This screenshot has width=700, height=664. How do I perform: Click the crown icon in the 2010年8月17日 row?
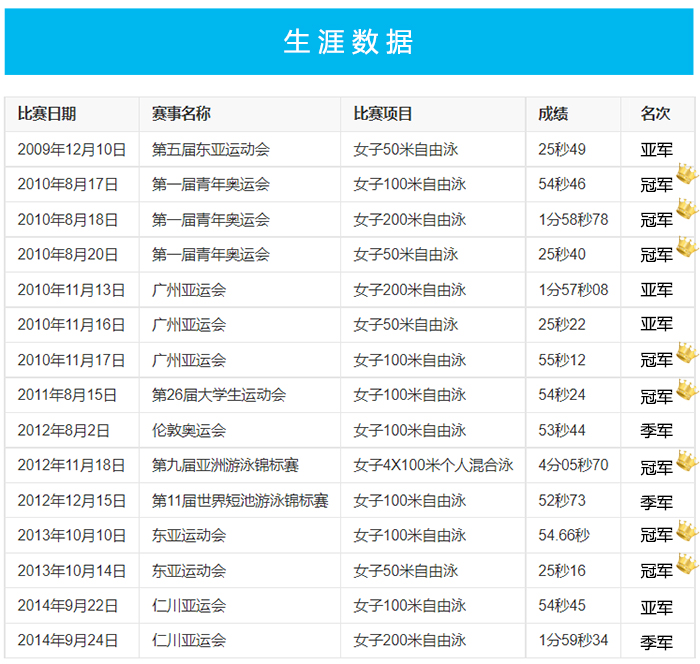686,174
